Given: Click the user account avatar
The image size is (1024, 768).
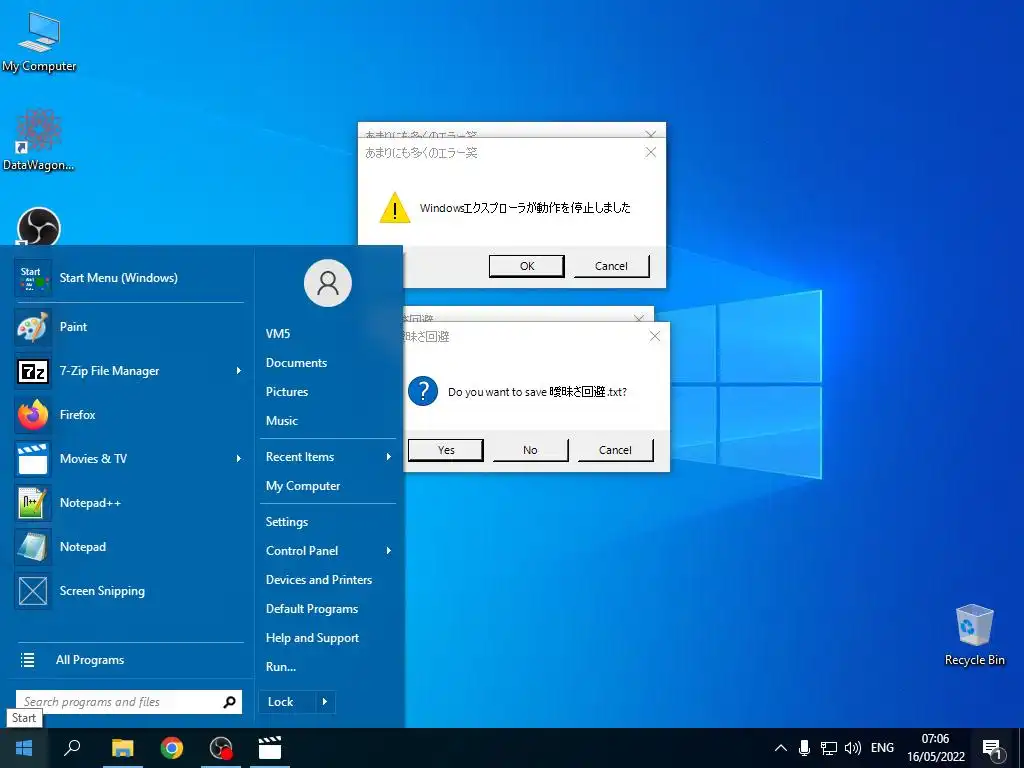Looking at the screenshot, I should [x=328, y=283].
